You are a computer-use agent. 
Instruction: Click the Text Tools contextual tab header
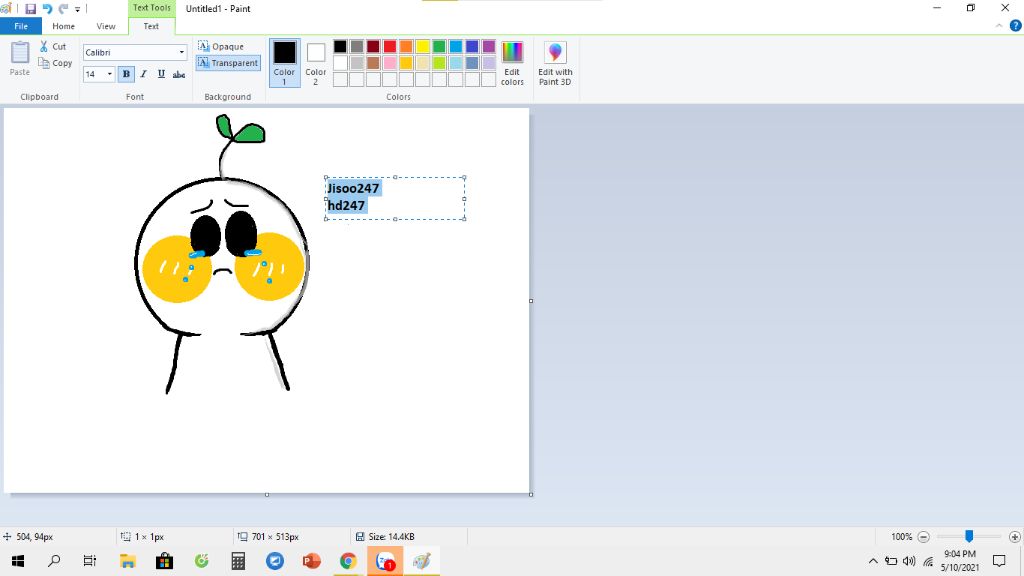coord(152,8)
